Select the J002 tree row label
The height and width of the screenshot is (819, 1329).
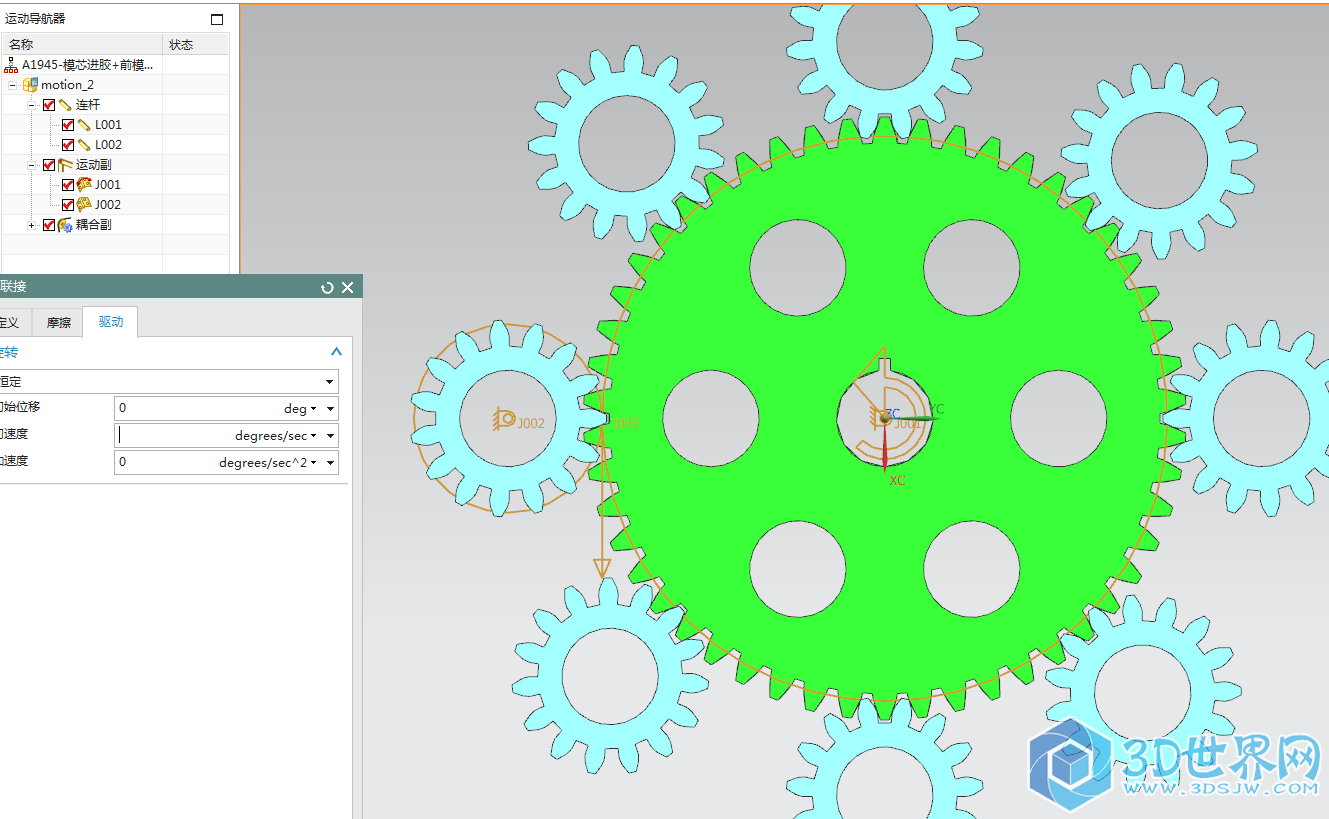tap(108, 205)
